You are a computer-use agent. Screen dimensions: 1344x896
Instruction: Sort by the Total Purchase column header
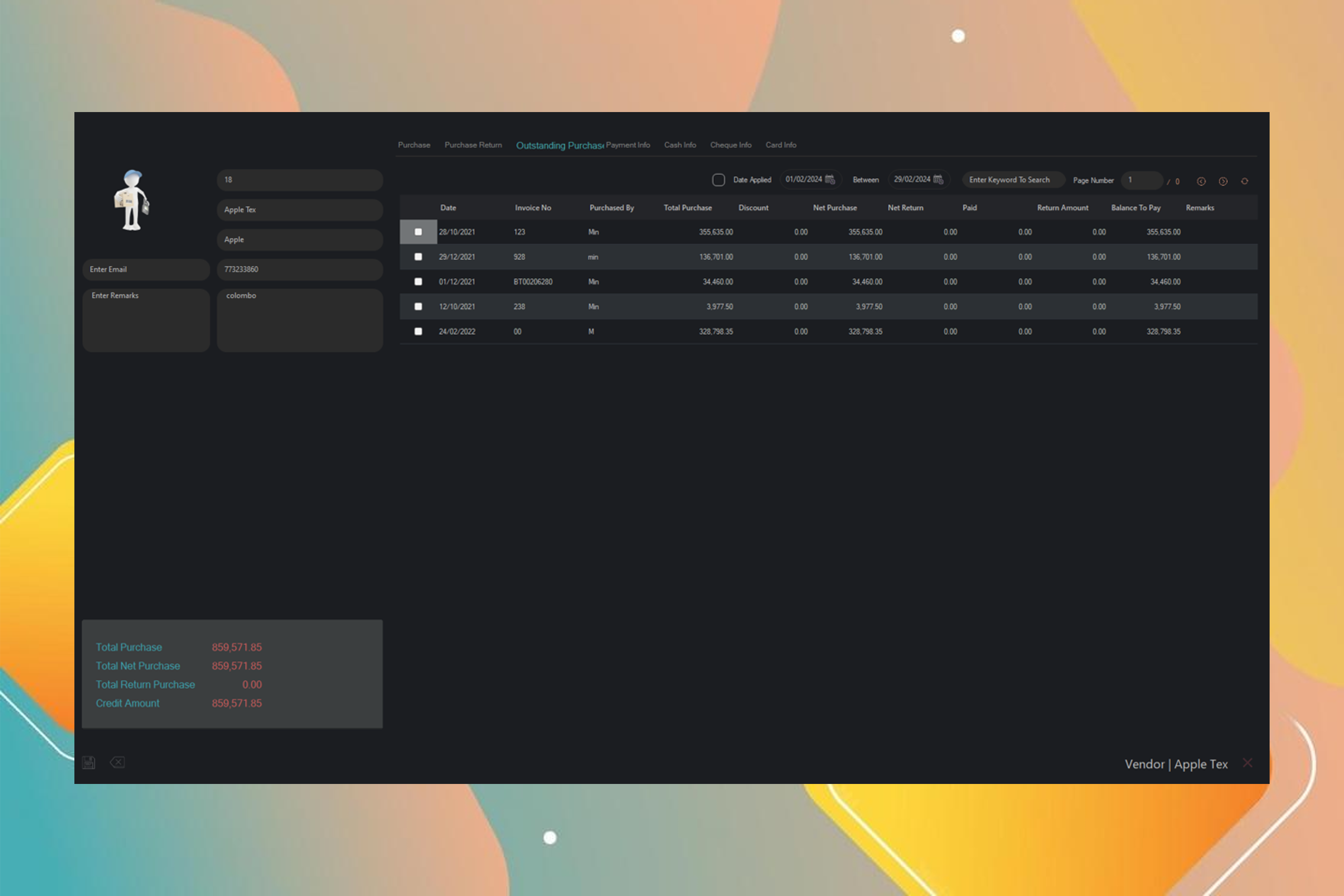pos(688,208)
